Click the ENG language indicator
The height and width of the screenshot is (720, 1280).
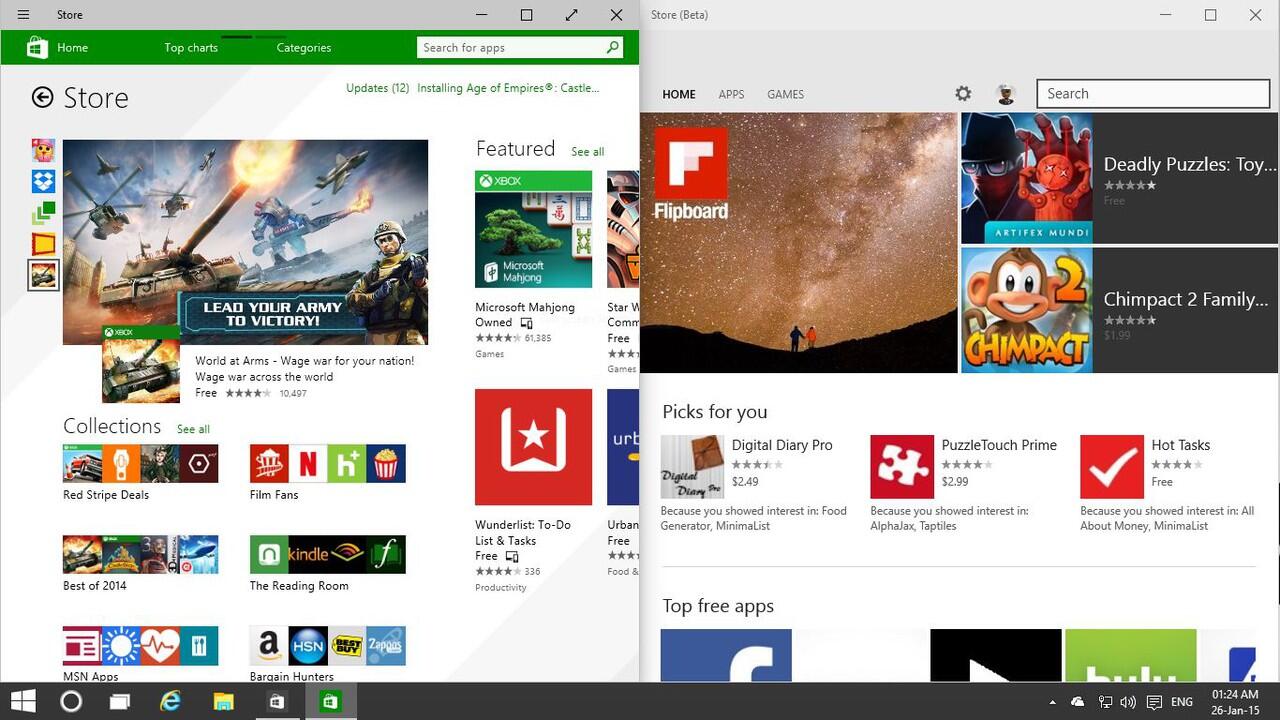[1182, 702]
